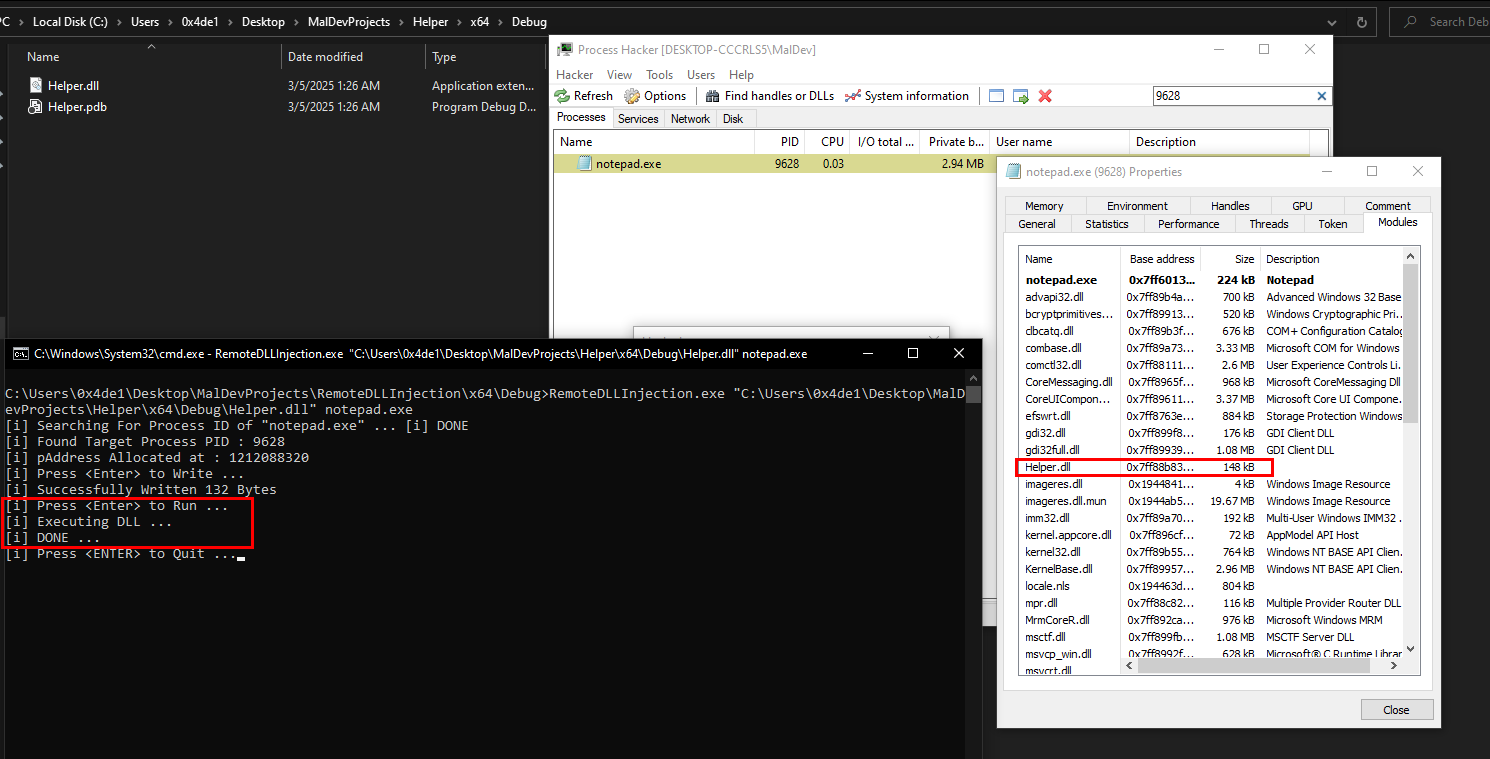Open the address bar history dropdown in Explorer
The image size is (1490, 759).
tap(1333, 22)
